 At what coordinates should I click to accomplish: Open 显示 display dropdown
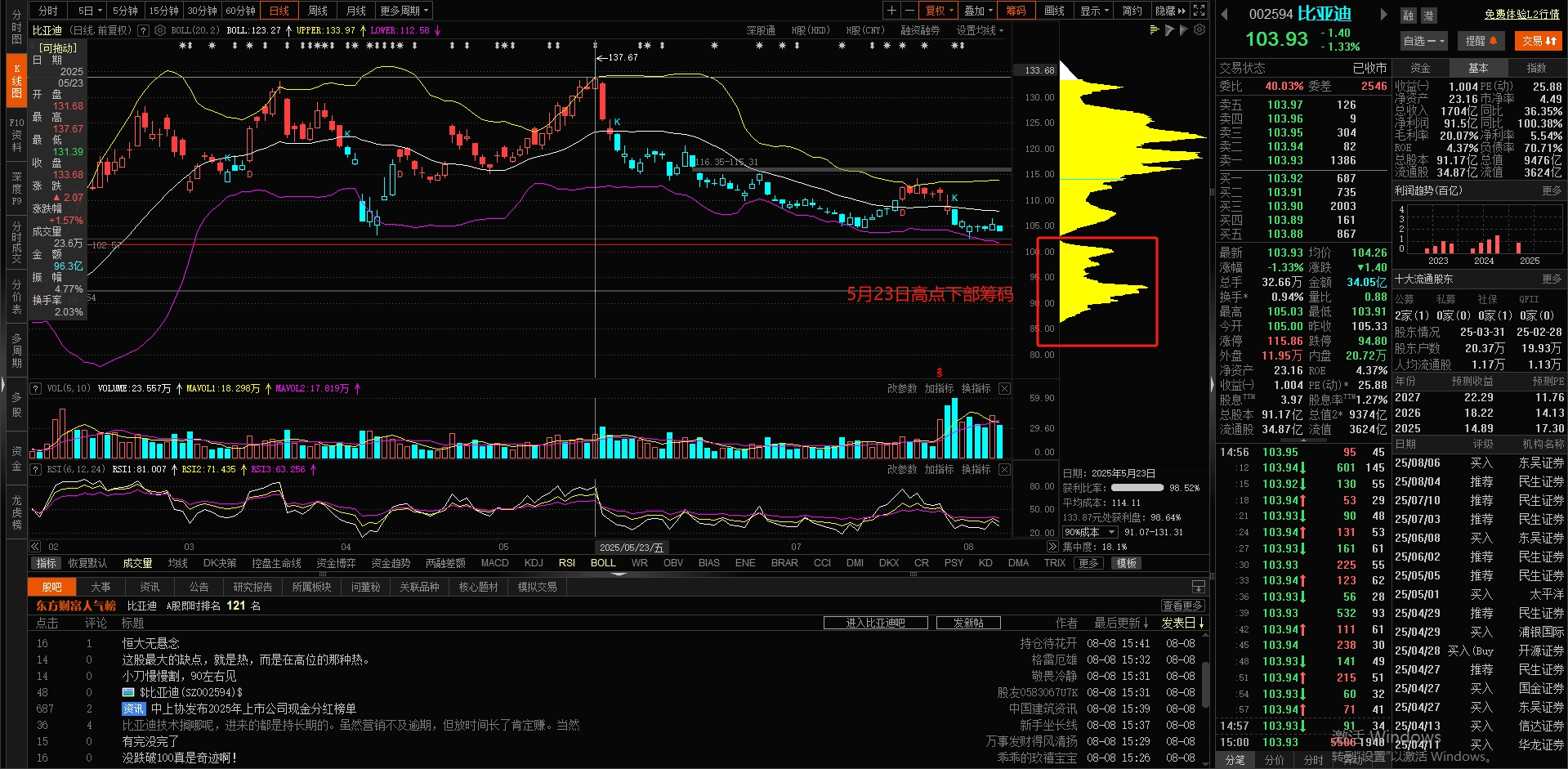pyautogui.click(x=1094, y=11)
